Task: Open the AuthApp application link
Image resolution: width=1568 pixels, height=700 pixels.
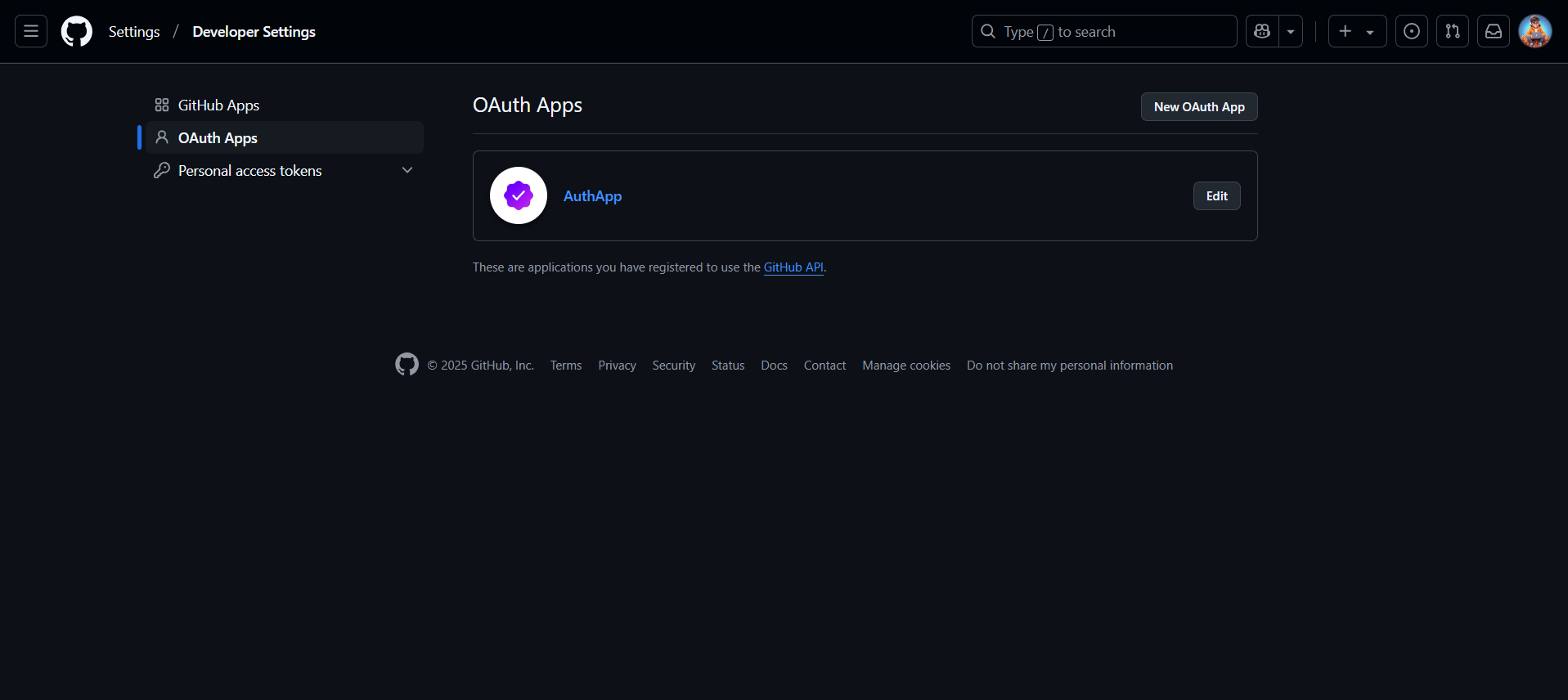Action: [592, 196]
